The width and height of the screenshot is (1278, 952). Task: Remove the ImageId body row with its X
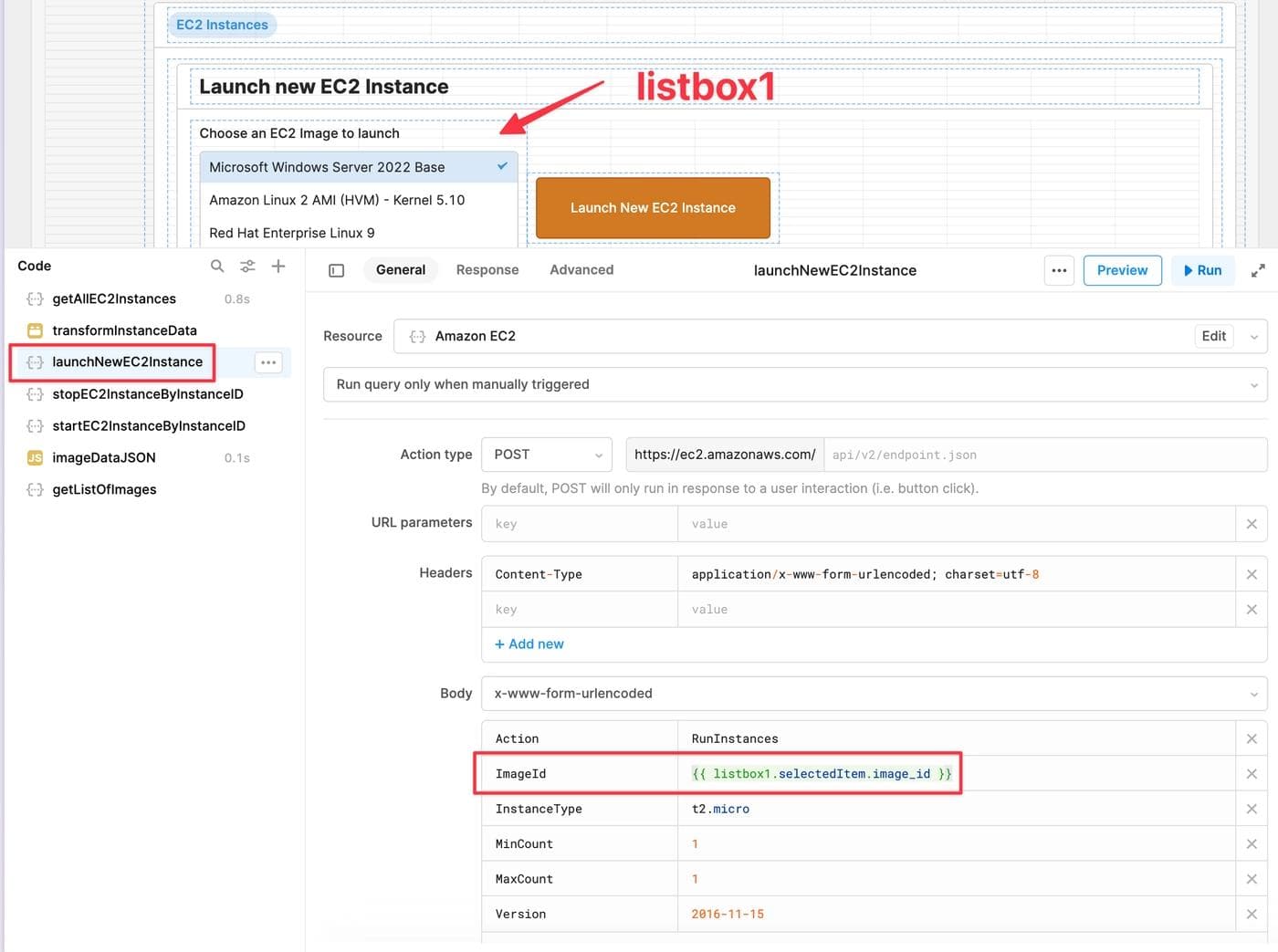click(x=1252, y=773)
